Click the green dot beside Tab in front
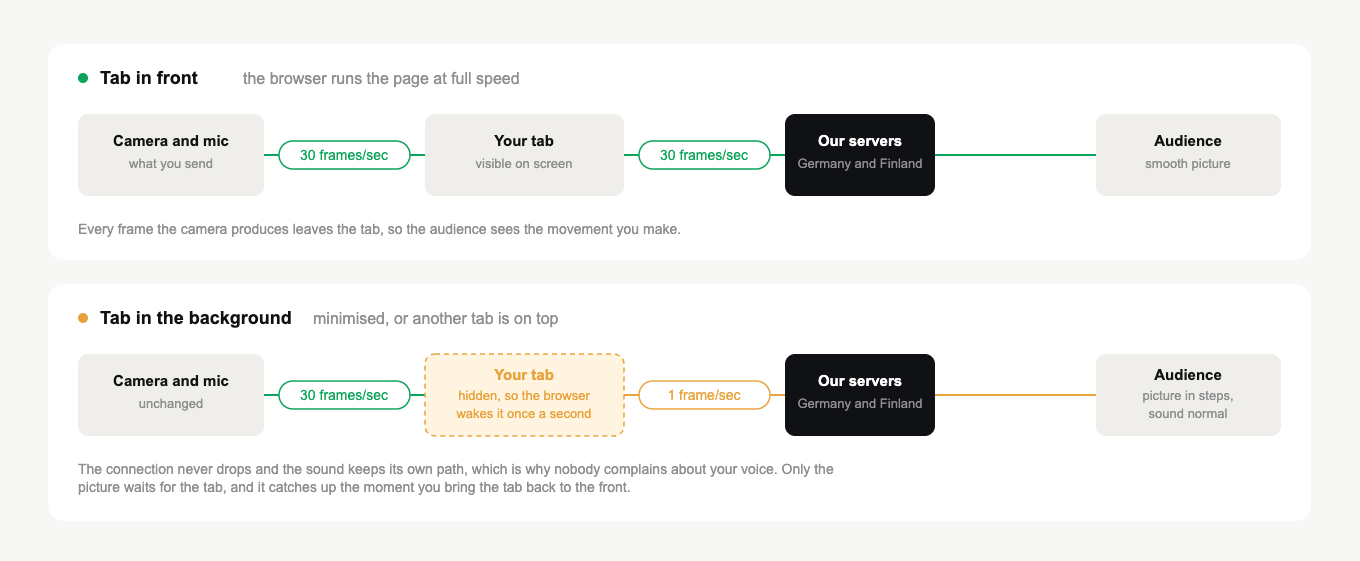 [83, 78]
